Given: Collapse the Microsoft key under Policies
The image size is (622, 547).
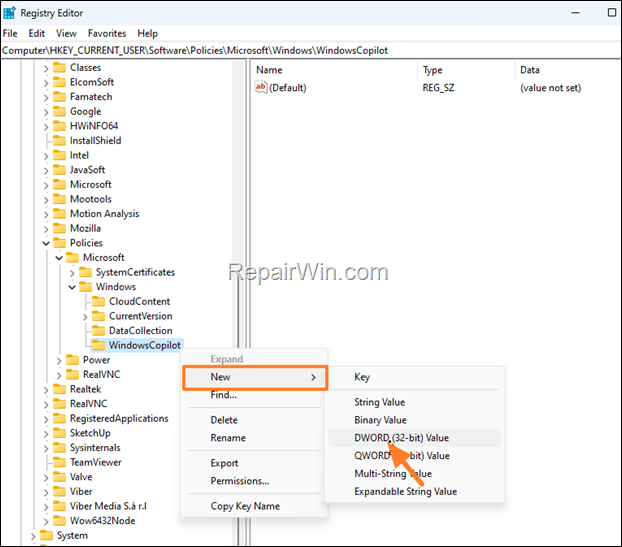Looking at the screenshot, I should tap(59, 258).
